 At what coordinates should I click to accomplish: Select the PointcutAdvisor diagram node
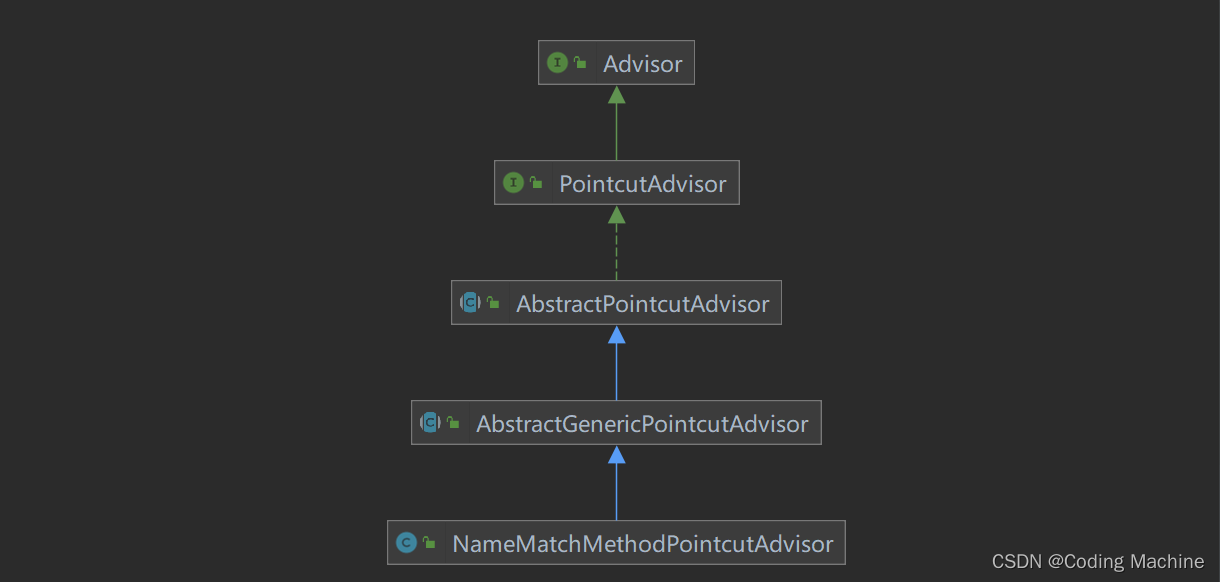(617, 183)
